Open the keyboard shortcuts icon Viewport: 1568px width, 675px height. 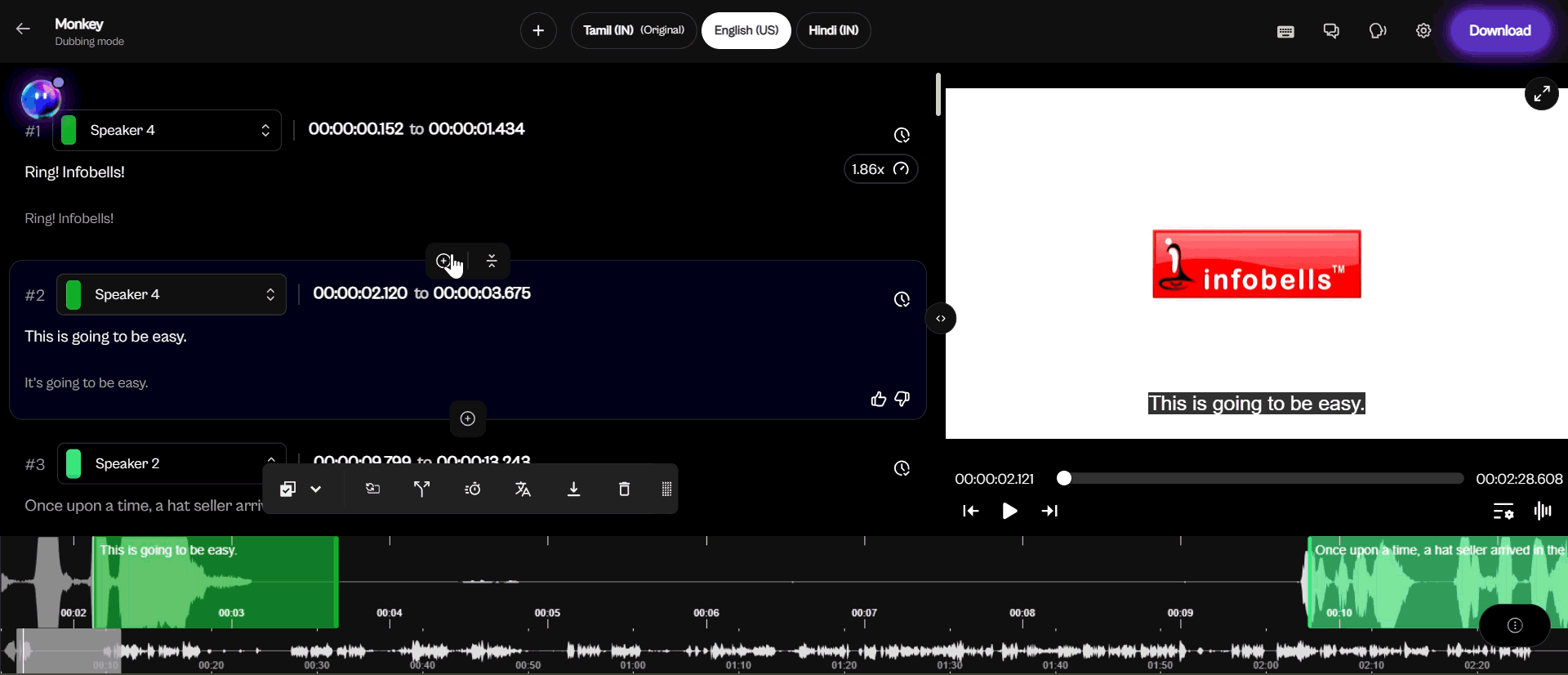coord(1285,31)
